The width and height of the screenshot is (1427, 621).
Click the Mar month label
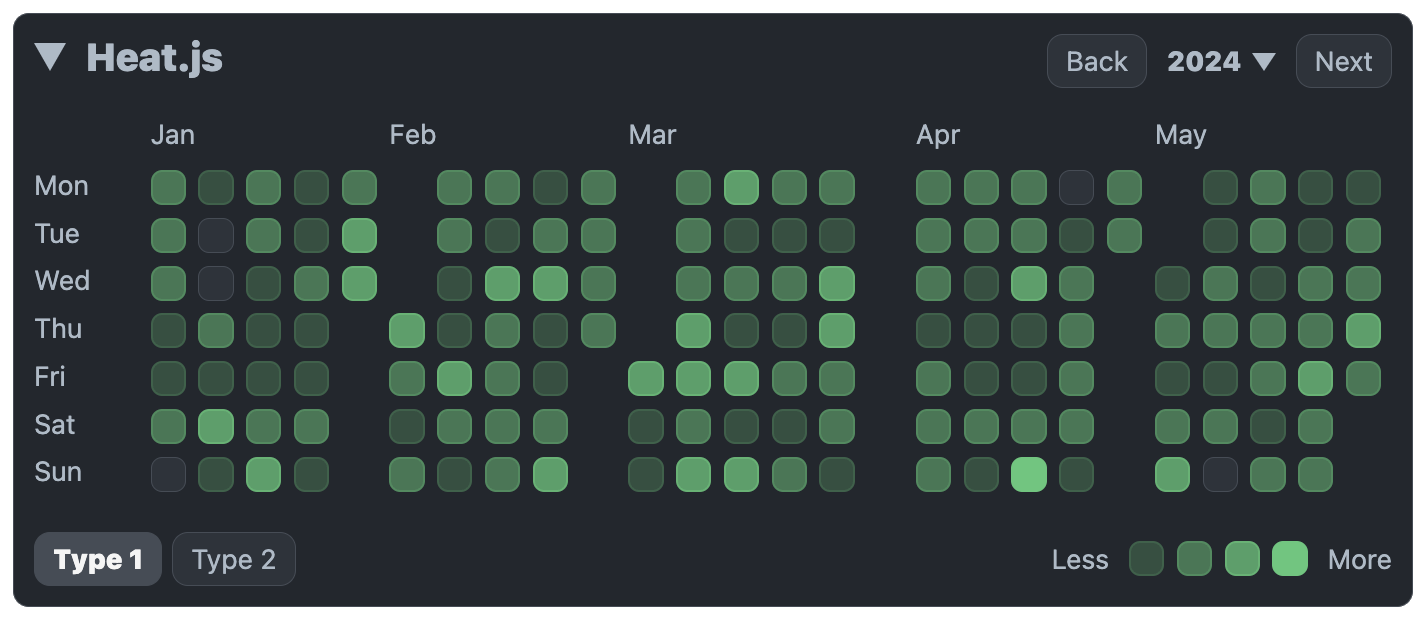(x=652, y=135)
